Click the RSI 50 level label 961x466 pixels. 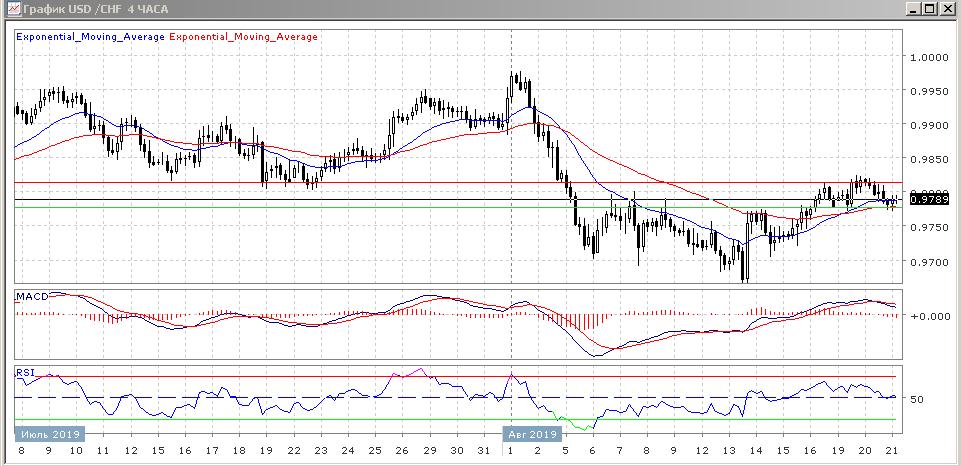pyautogui.click(x=916, y=399)
